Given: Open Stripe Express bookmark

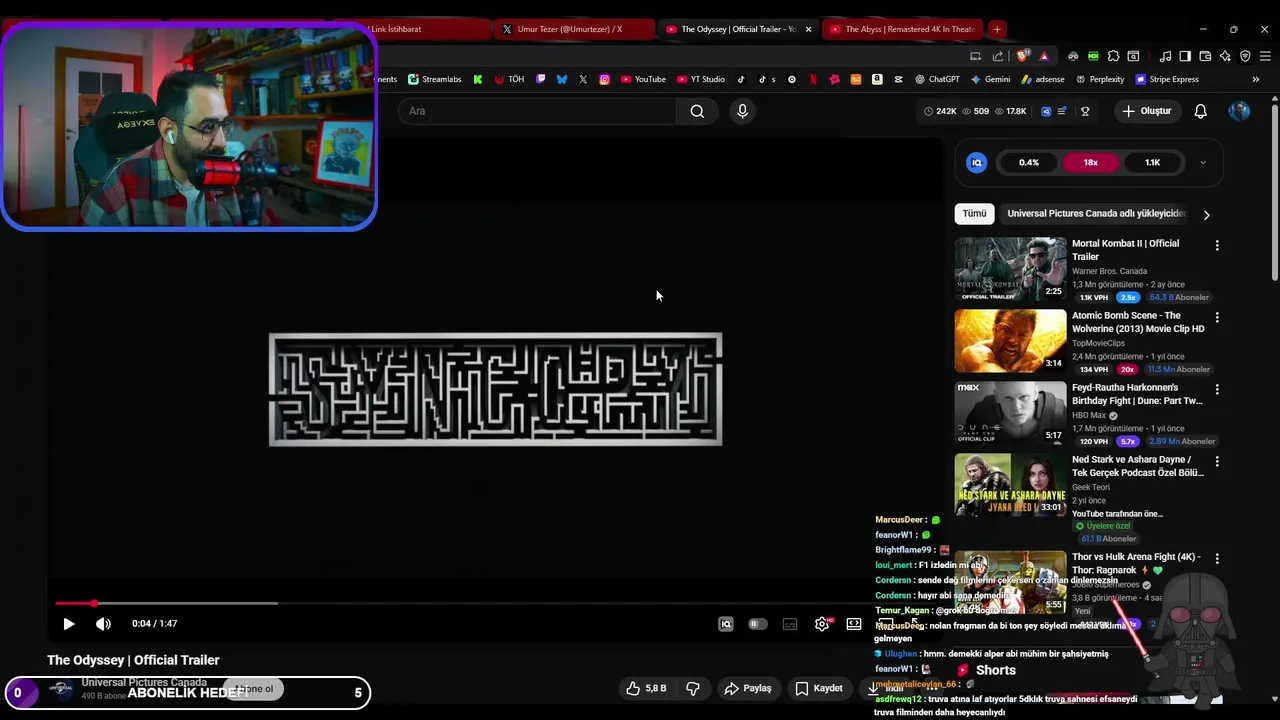Looking at the screenshot, I should coord(1166,79).
